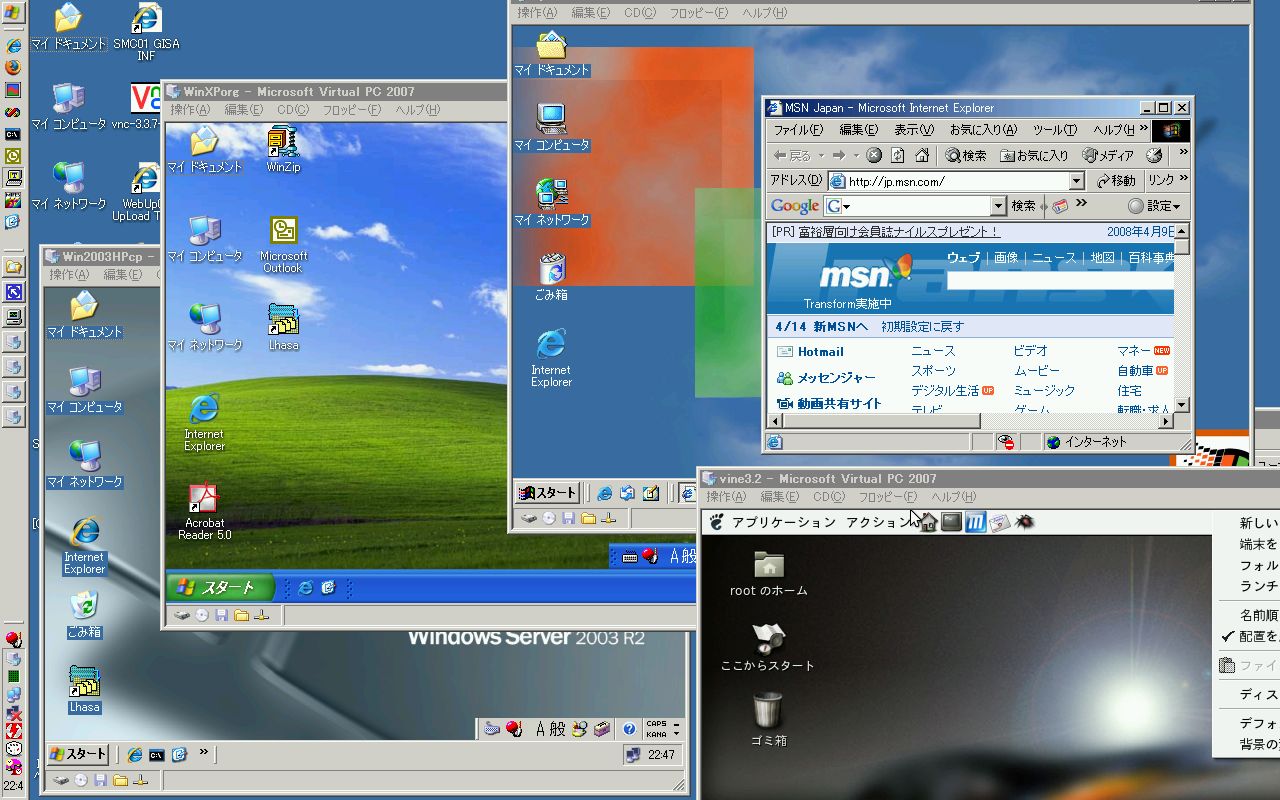Click the Stop button in MSN browser
The width and height of the screenshot is (1280, 800).
tap(874, 156)
